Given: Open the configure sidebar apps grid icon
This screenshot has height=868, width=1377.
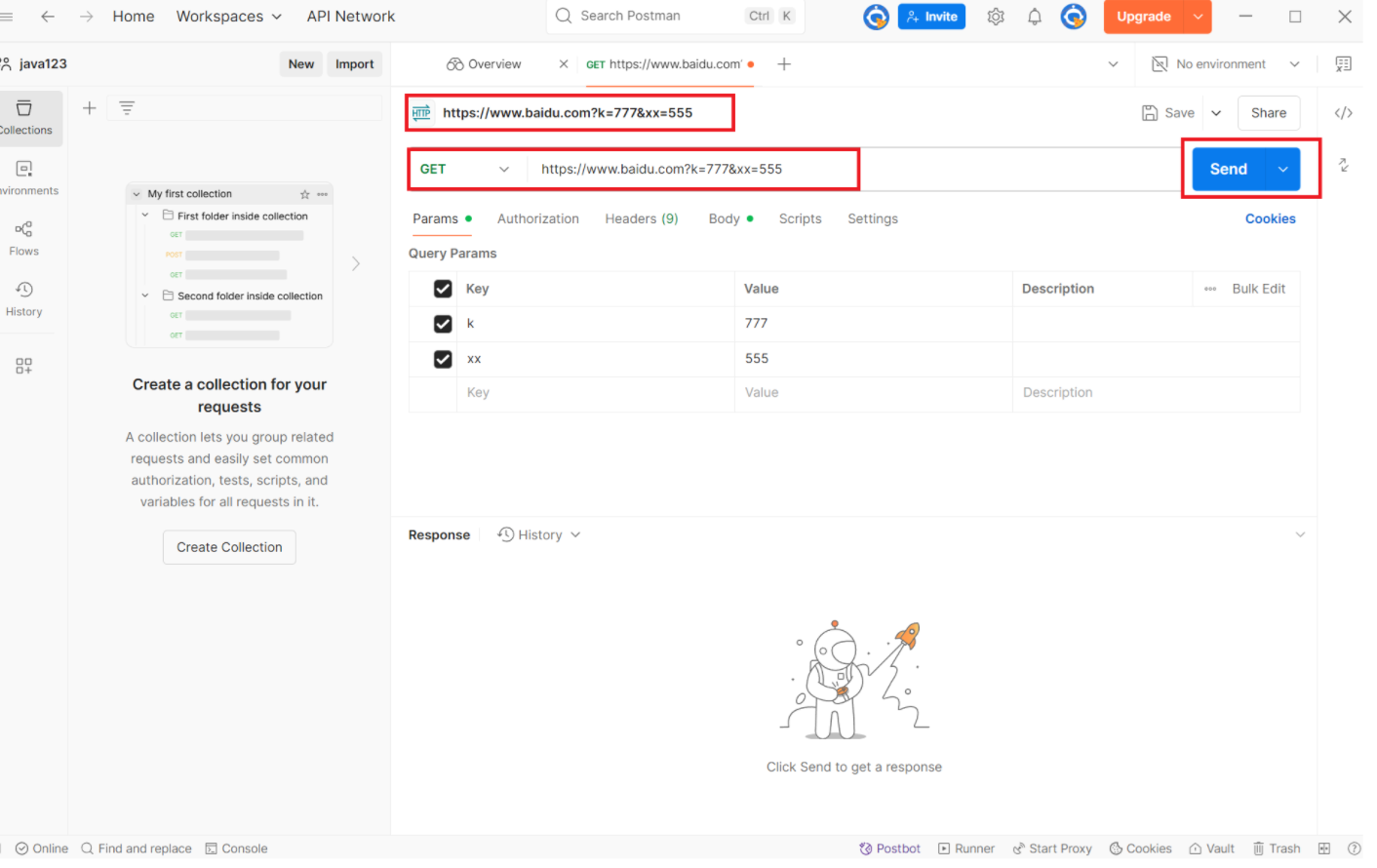Looking at the screenshot, I should point(24,366).
